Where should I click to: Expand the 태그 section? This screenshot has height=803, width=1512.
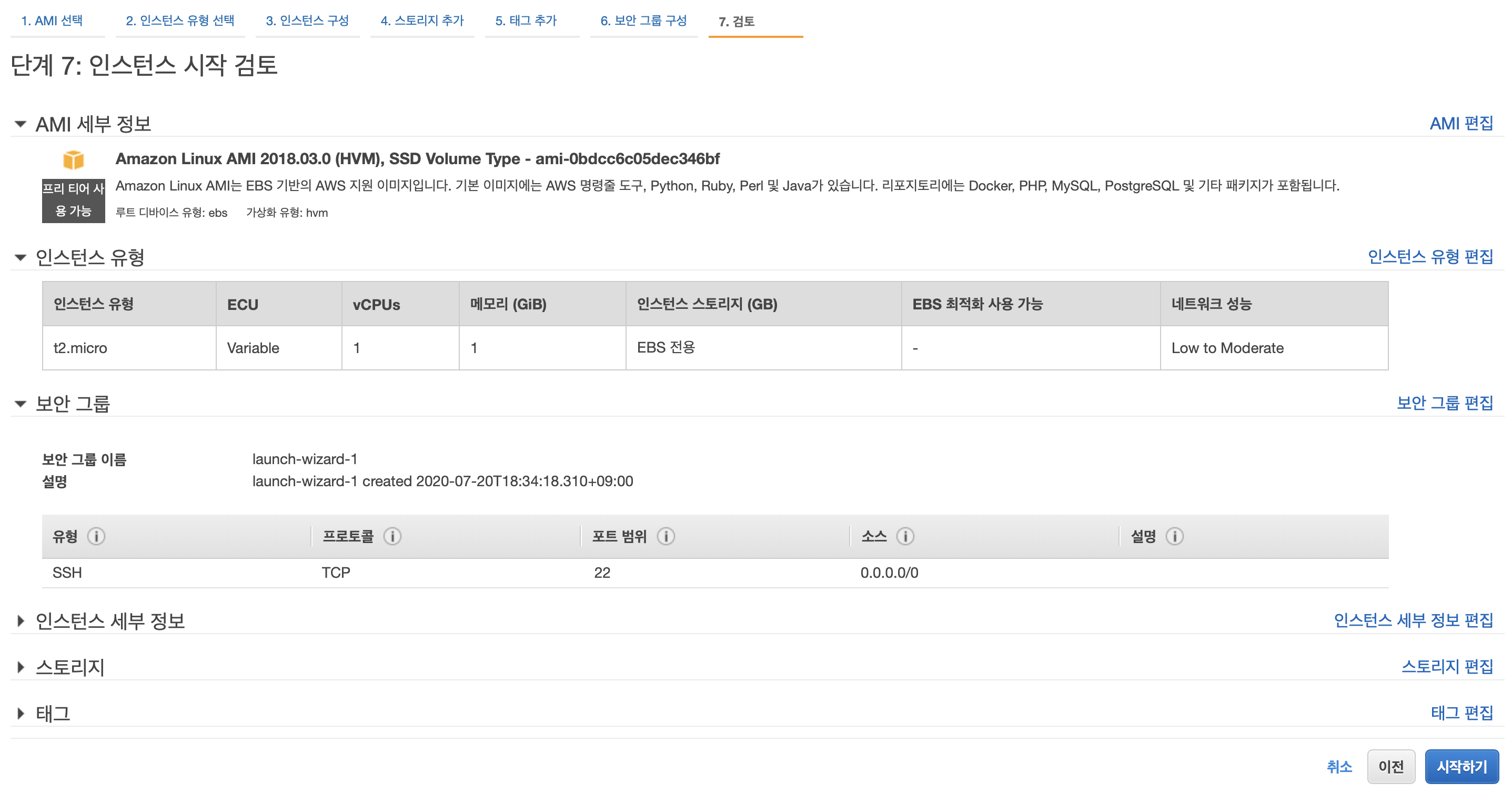21,713
